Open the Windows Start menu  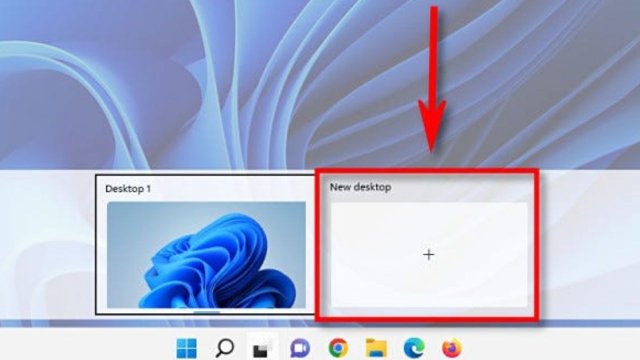coord(187,348)
